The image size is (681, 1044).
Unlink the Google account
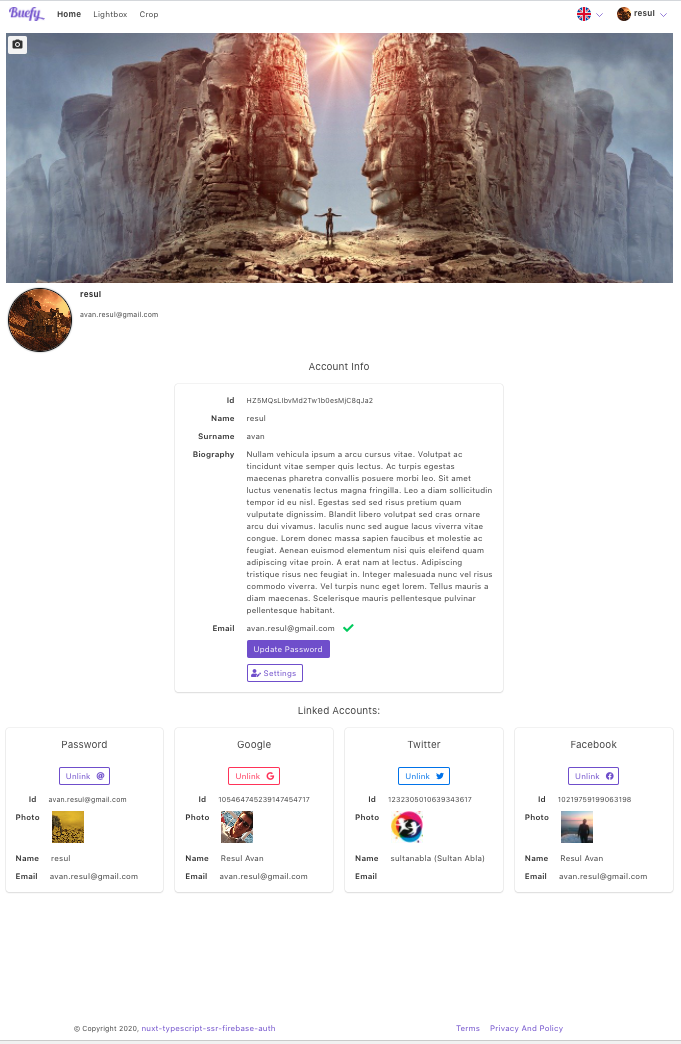254,776
